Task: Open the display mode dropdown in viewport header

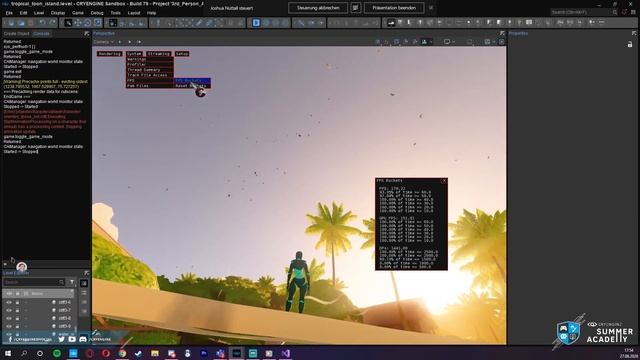Action: pos(449,42)
